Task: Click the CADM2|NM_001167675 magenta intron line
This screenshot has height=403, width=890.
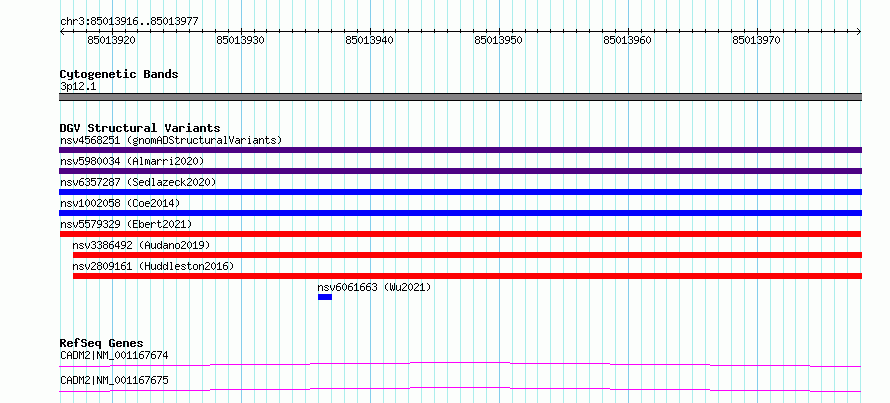Action: click(460, 389)
